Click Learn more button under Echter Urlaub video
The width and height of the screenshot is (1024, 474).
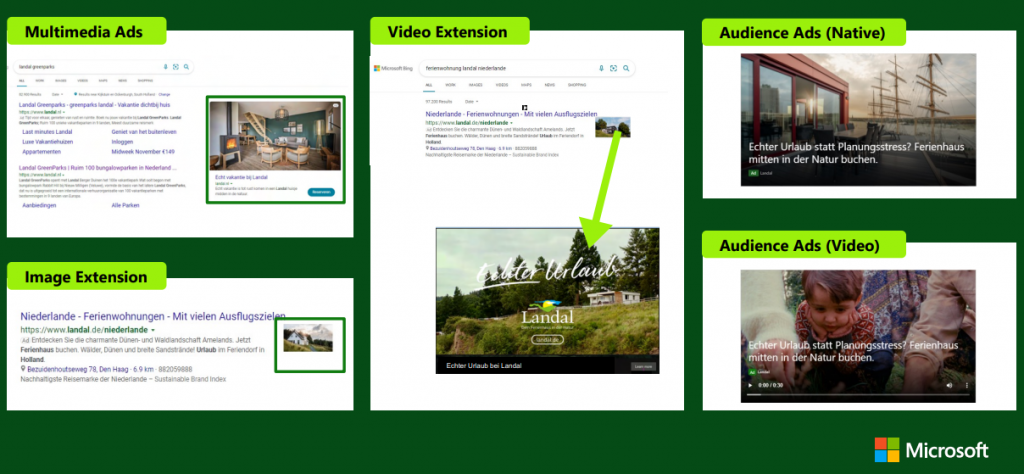[x=643, y=367]
